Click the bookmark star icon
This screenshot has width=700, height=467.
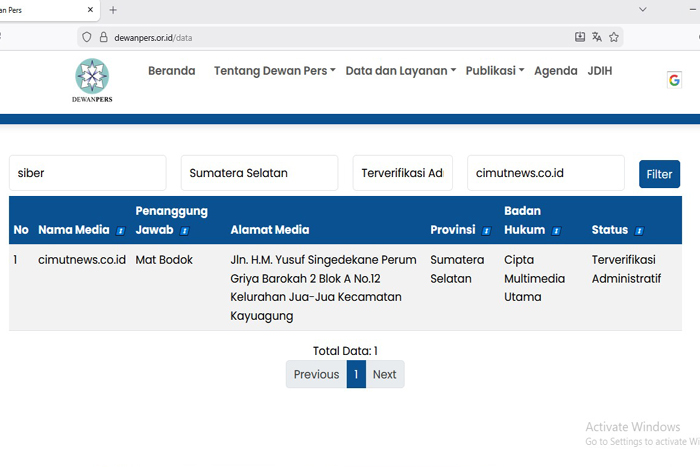pos(614,37)
